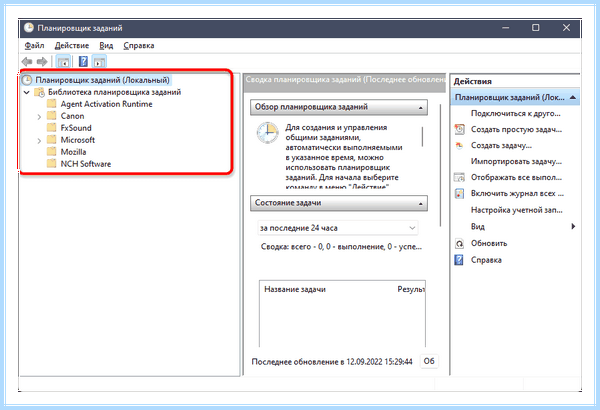Image resolution: width=600 pixels, height=410 pixels.
Task: Click Создать простую задачу action text
Action: pos(516,129)
